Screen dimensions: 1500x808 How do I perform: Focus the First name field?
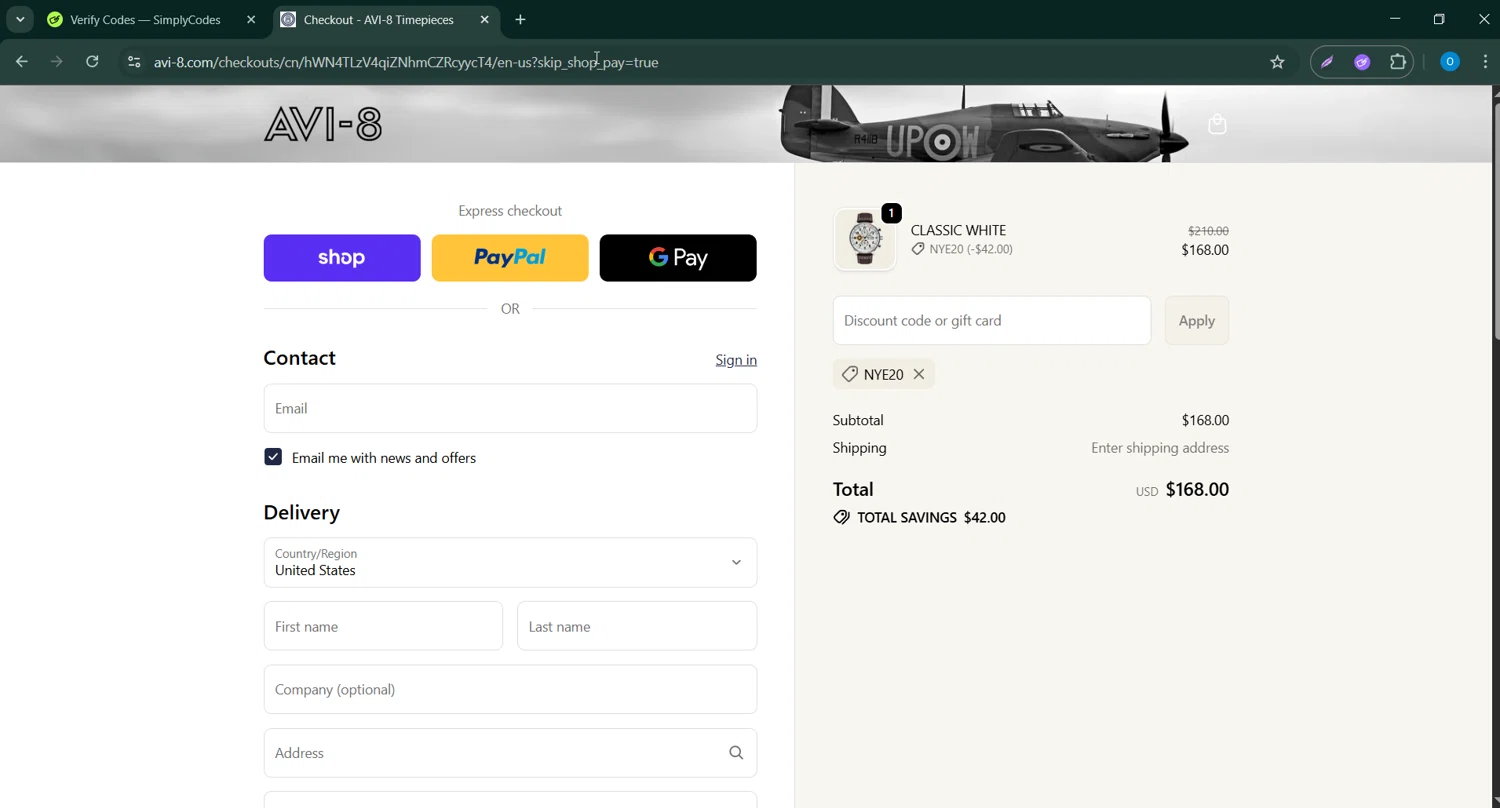coord(383,626)
